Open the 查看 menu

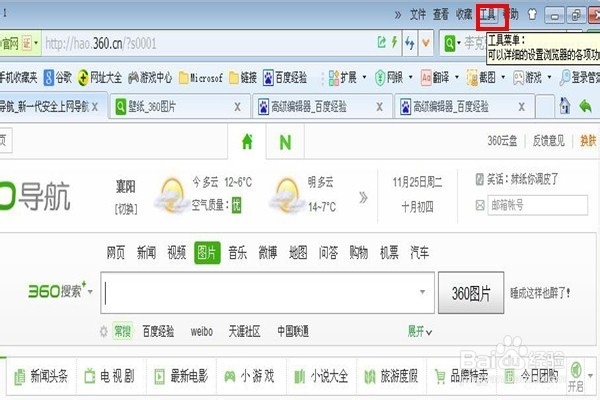(x=441, y=15)
